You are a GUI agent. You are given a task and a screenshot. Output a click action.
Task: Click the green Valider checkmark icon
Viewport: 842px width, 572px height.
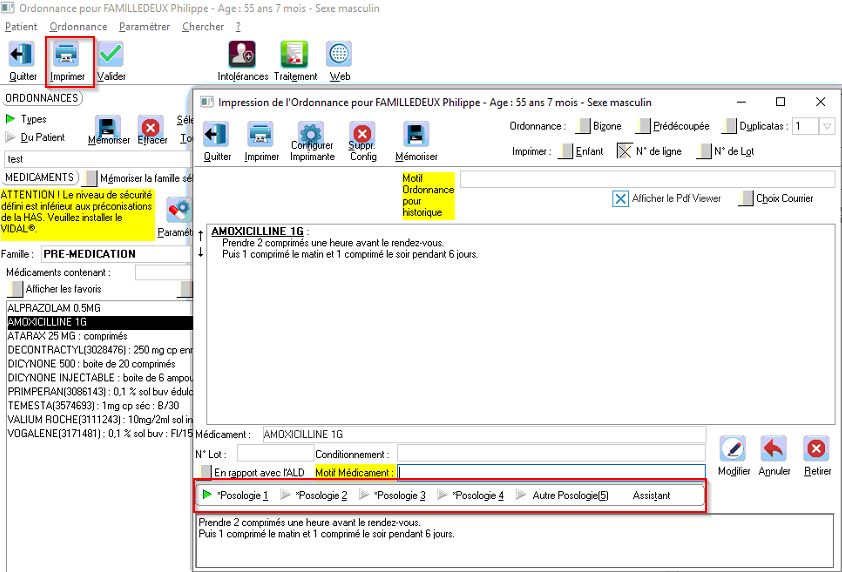click(111, 54)
